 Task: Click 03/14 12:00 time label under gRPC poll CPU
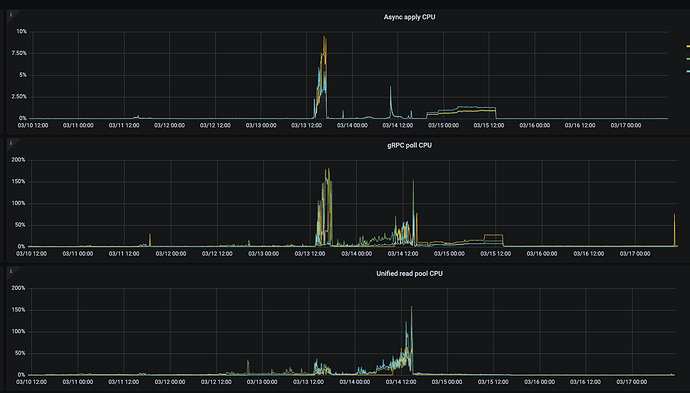pyautogui.click(x=403, y=253)
